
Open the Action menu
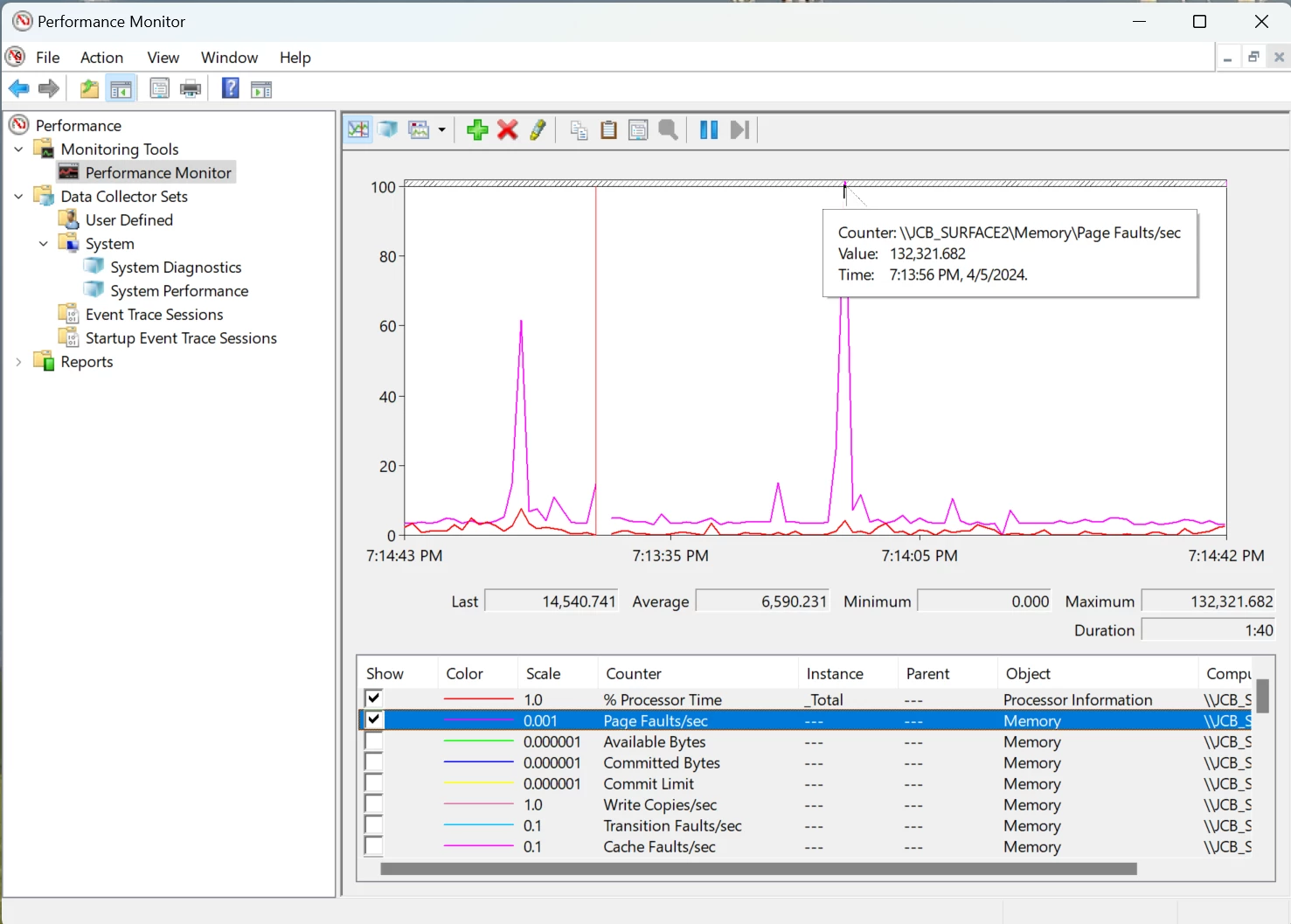[101, 58]
